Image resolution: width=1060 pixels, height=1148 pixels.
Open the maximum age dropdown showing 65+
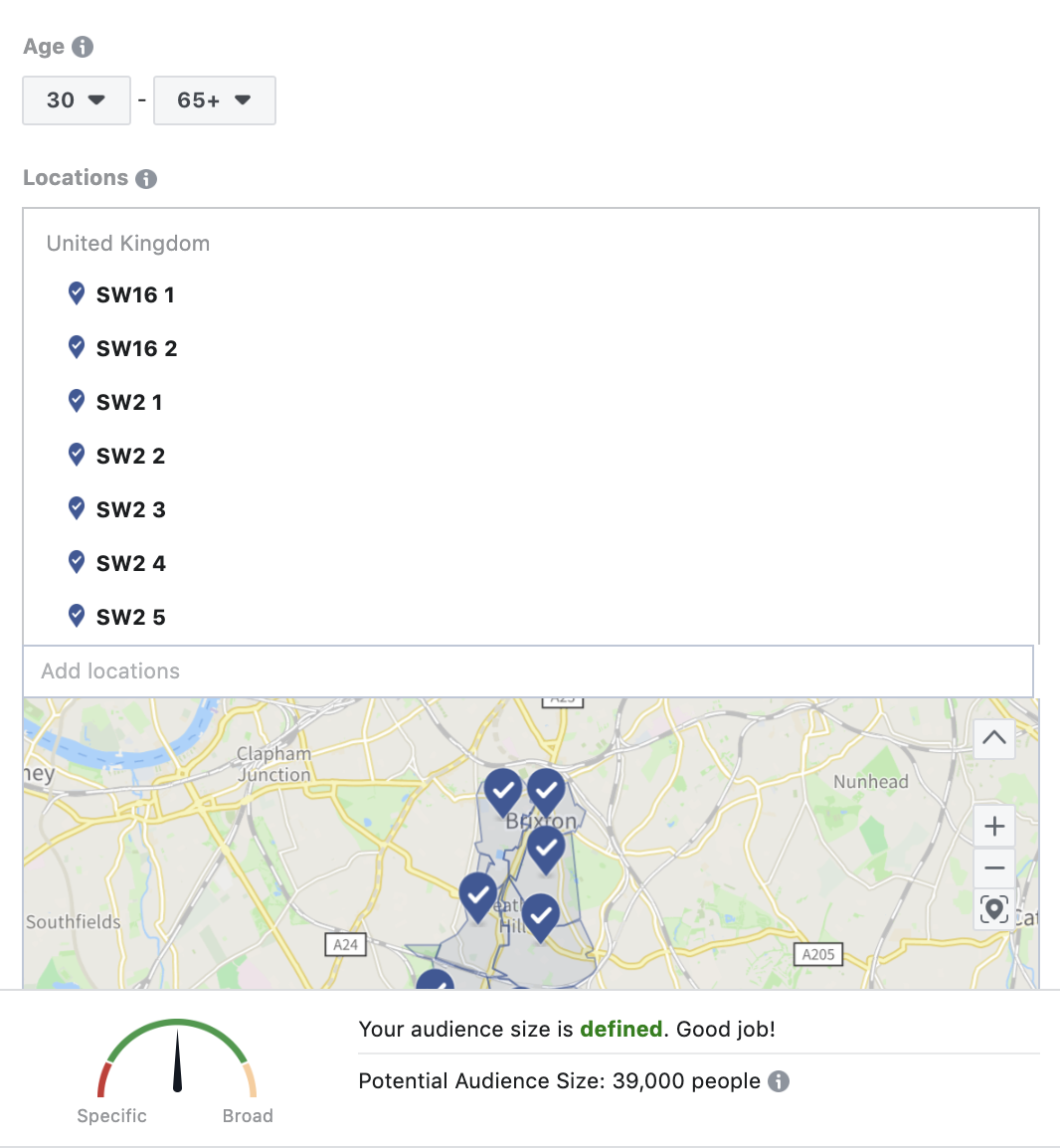pos(215,100)
